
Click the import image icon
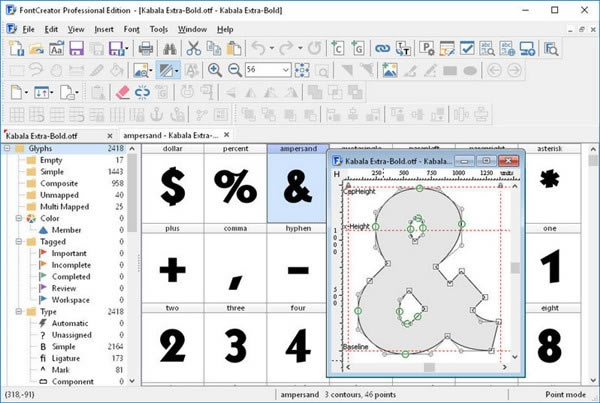pyautogui.click(x=390, y=70)
